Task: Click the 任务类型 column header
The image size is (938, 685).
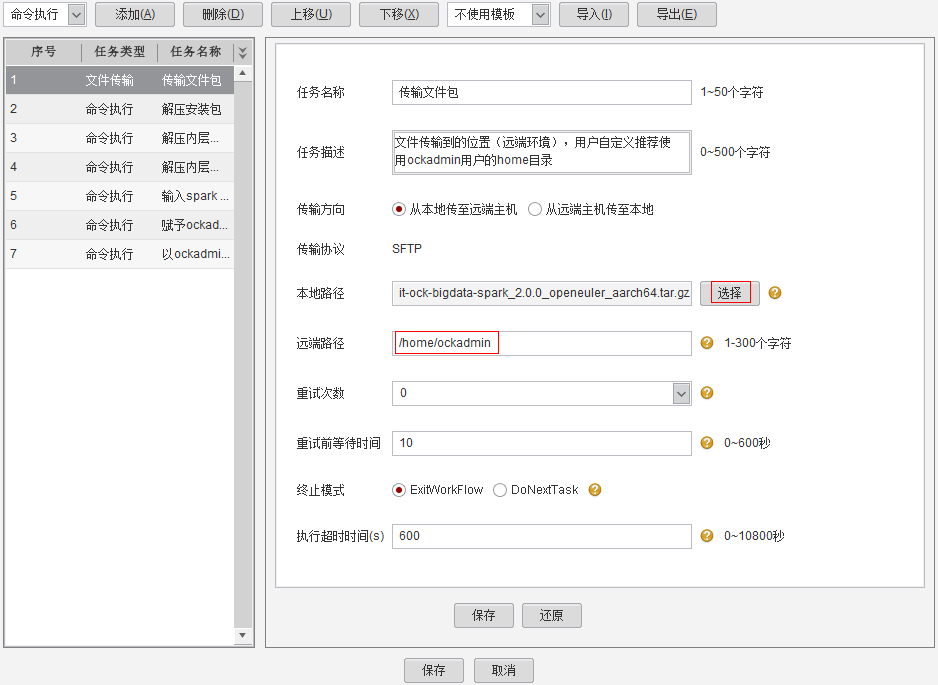Action: tap(120, 52)
